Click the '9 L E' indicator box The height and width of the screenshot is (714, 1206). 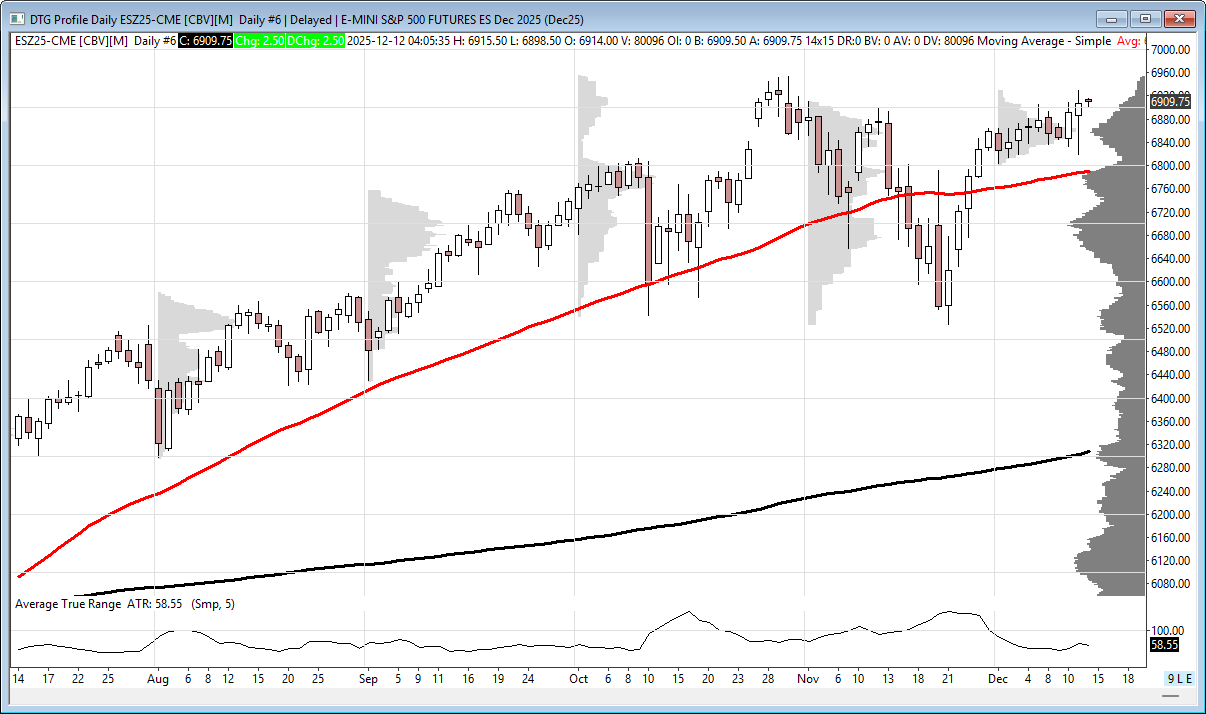pos(1180,679)
